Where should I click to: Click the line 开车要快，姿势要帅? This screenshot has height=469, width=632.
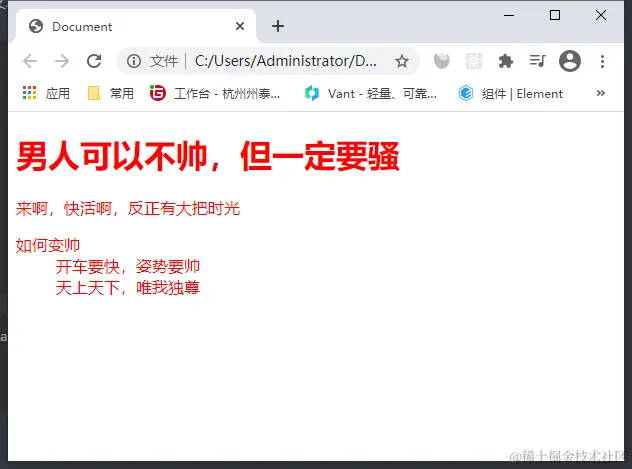[127, 266]
